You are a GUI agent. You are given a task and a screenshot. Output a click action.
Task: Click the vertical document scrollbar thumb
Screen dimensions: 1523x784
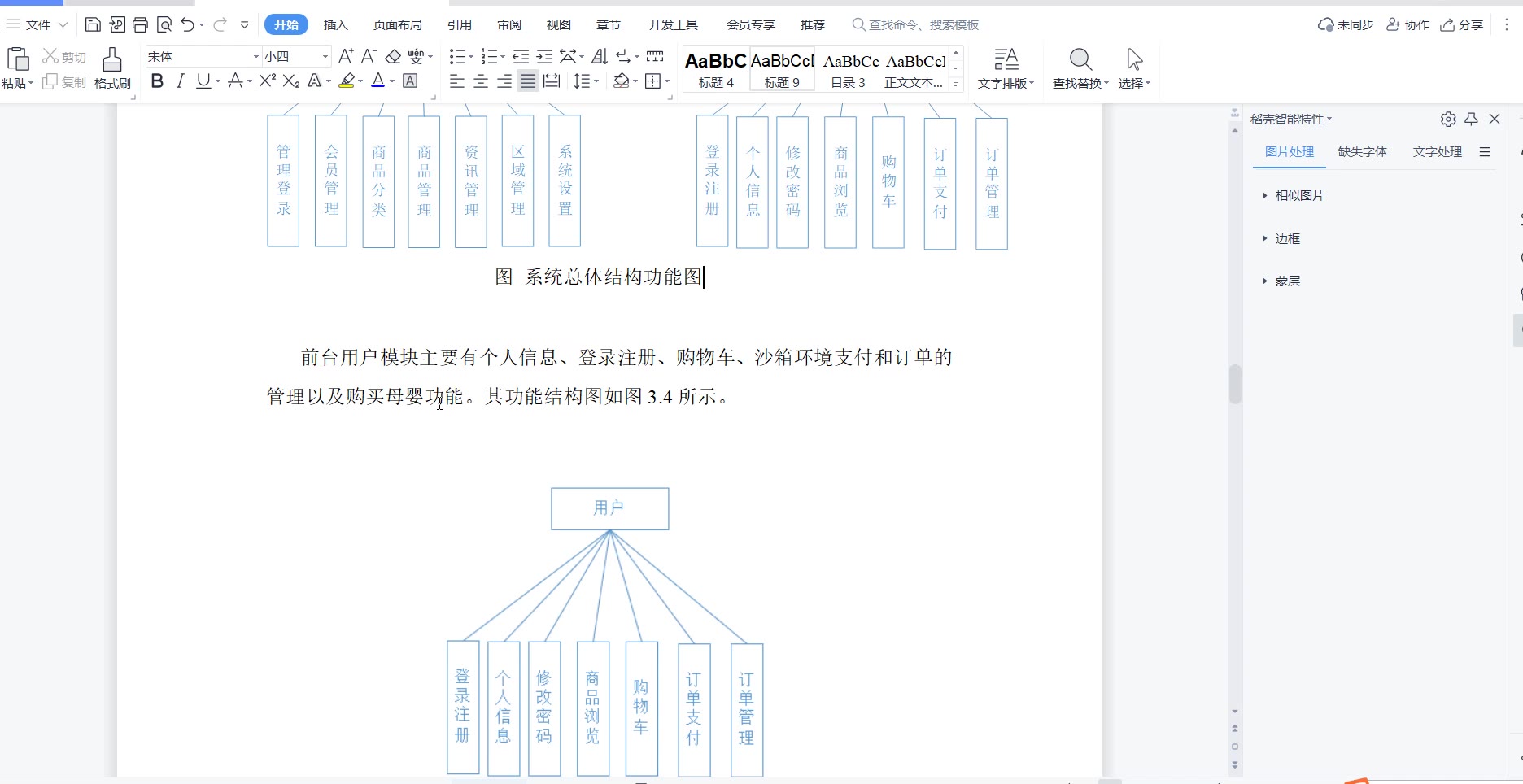(1235, 384)
